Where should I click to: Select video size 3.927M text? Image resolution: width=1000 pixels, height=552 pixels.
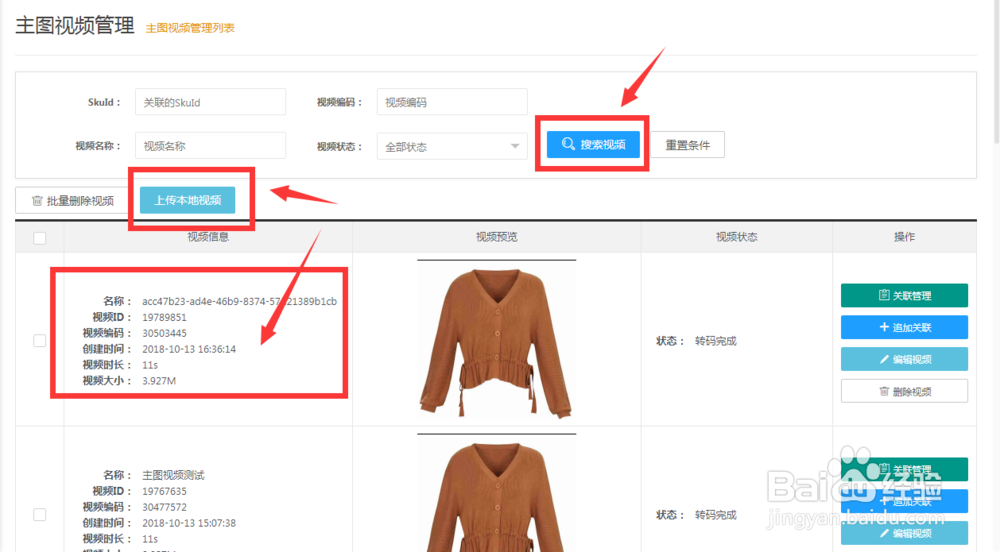(x=159, y=381)
